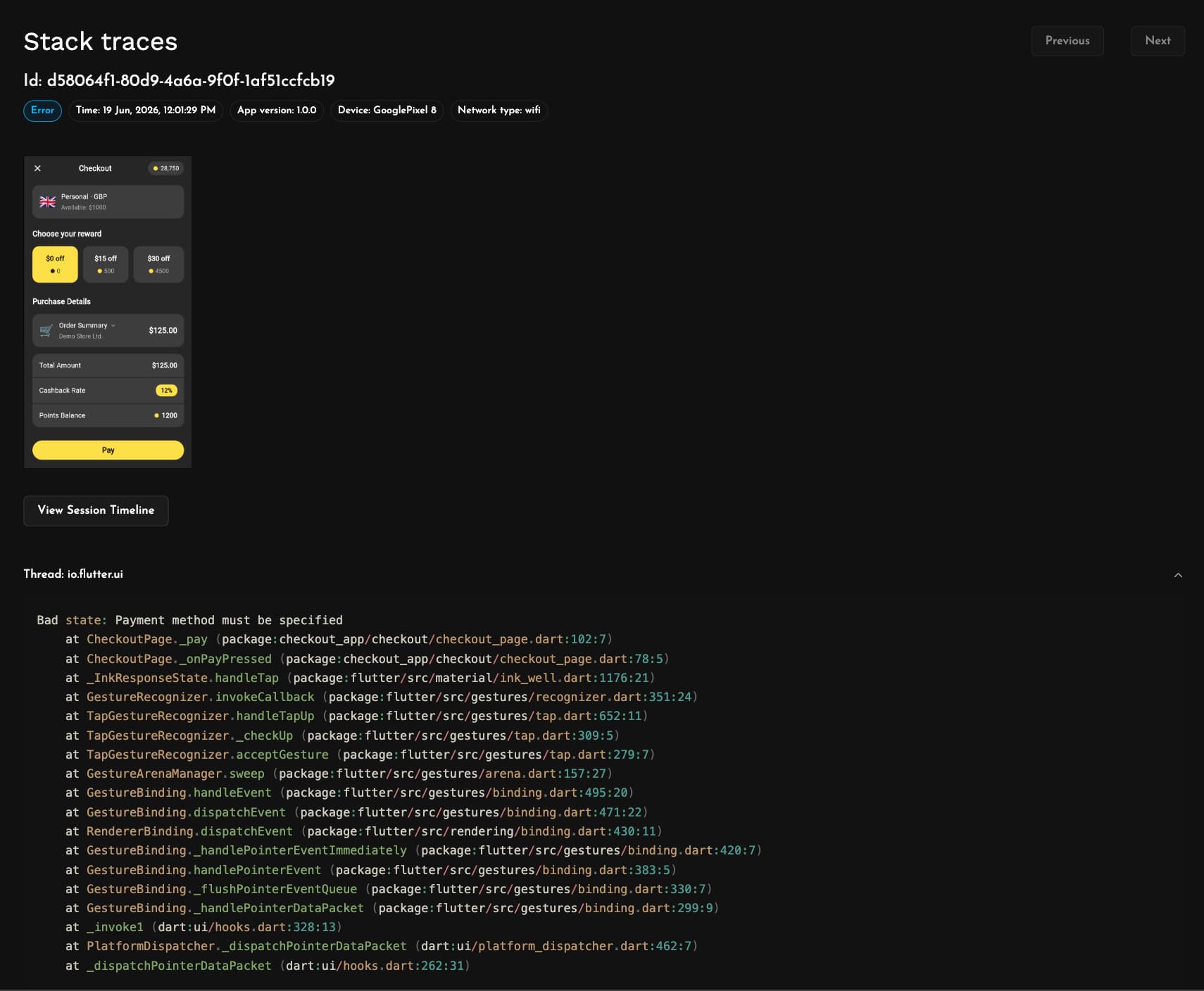Click the shopping cart icon in Order Summary
Image resolution: width=1204 pixels, height=991 pixels.
tap(46, 331)
